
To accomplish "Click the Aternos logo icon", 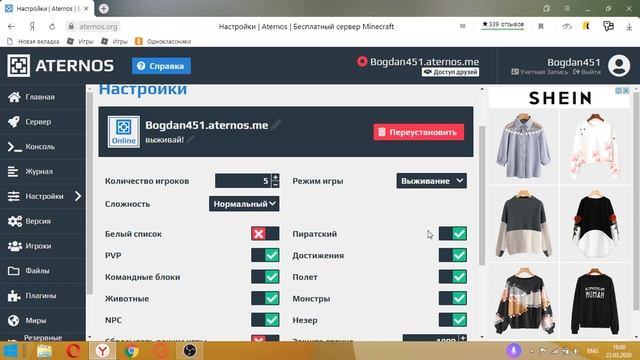I will point(18,65).
